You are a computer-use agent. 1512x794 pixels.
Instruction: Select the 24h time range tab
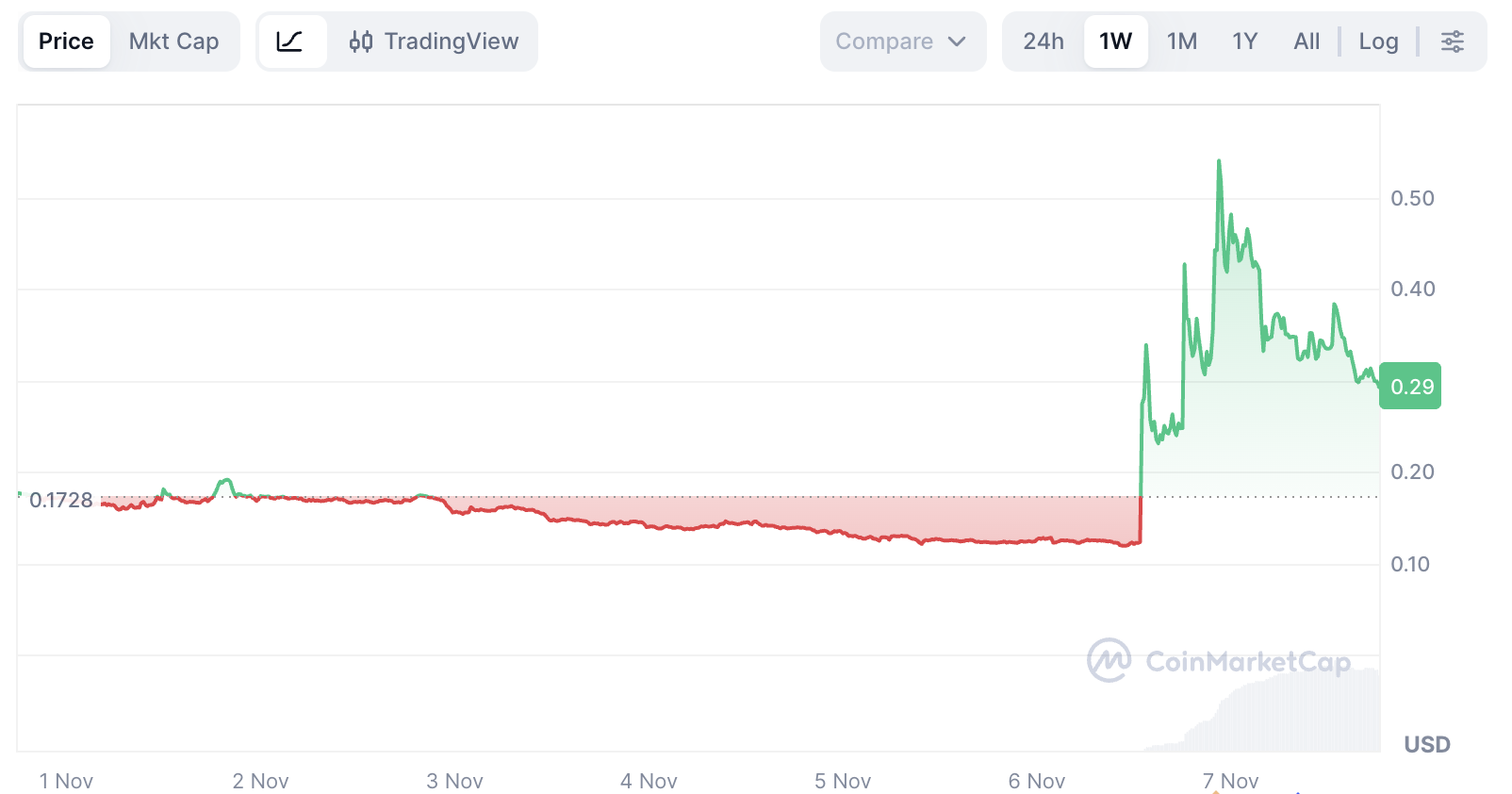(1044, 41)
